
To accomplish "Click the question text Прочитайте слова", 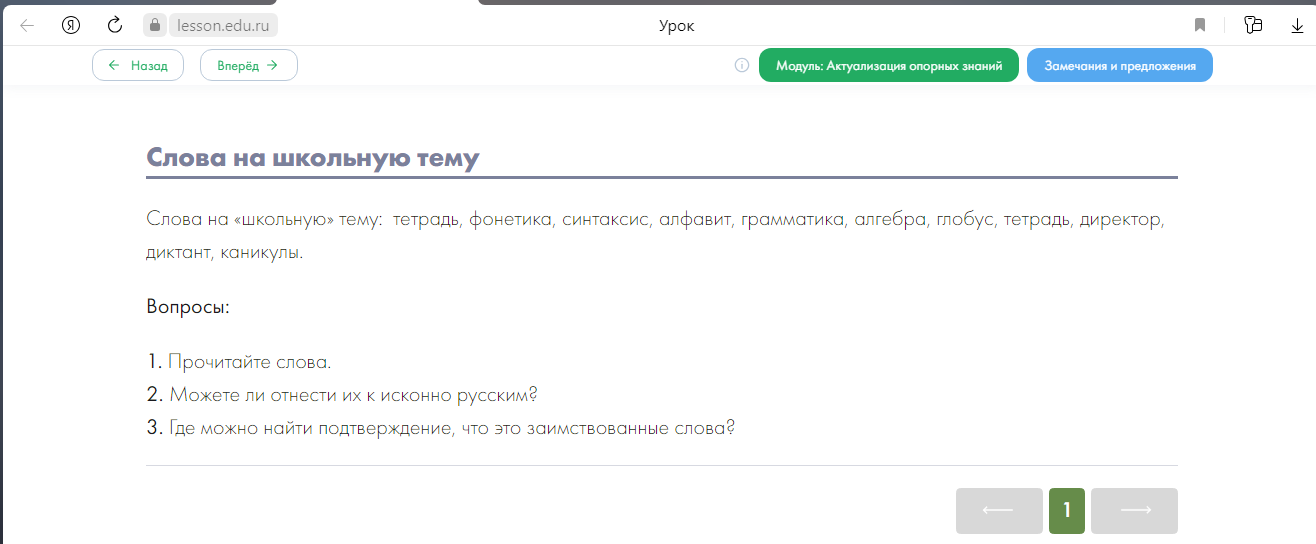I will [x=249, y=362].
